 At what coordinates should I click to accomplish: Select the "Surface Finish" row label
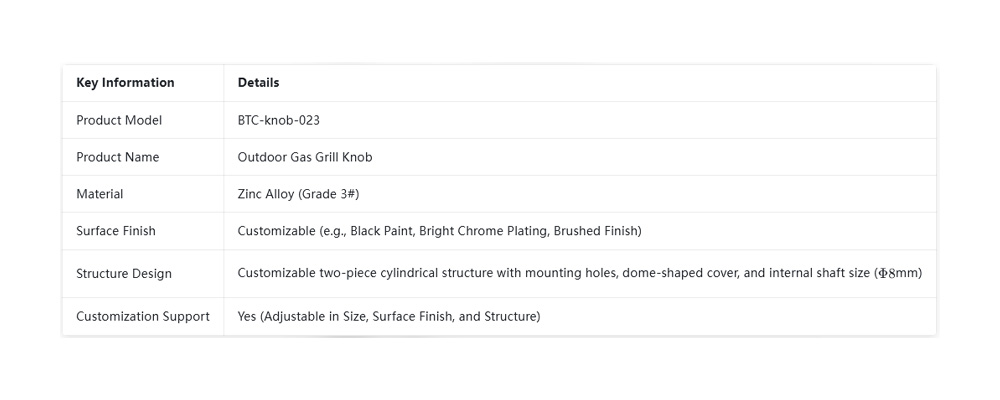tap(116, 231)
